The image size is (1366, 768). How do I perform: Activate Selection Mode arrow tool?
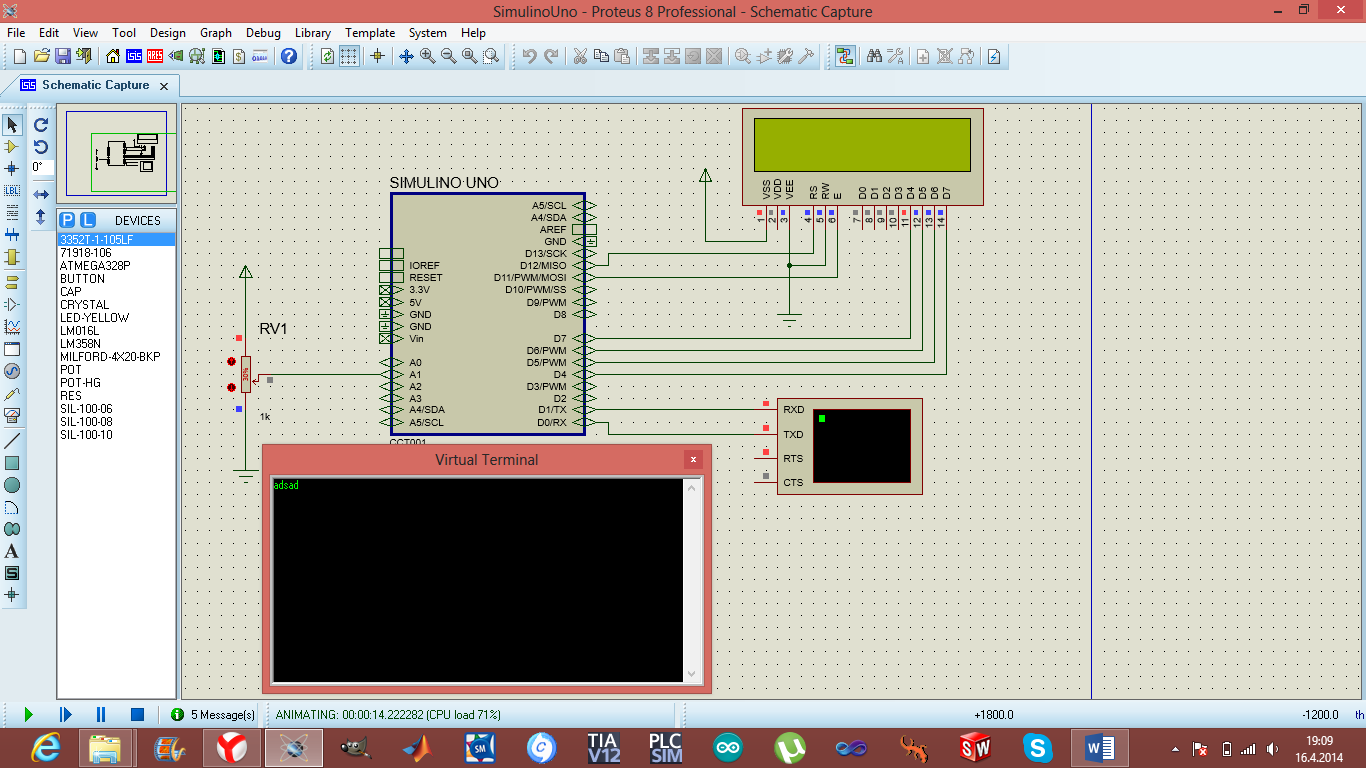(x=12, y=125)
